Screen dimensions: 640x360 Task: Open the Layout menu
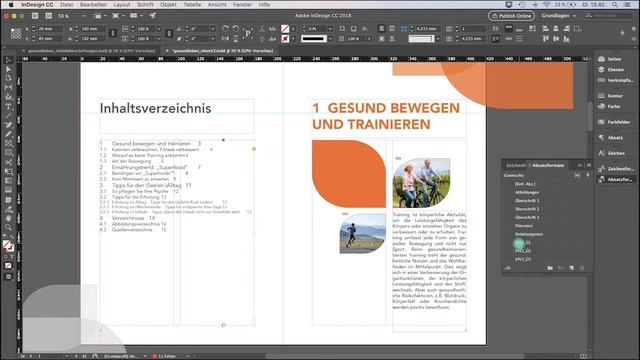(x=122, y=4)
